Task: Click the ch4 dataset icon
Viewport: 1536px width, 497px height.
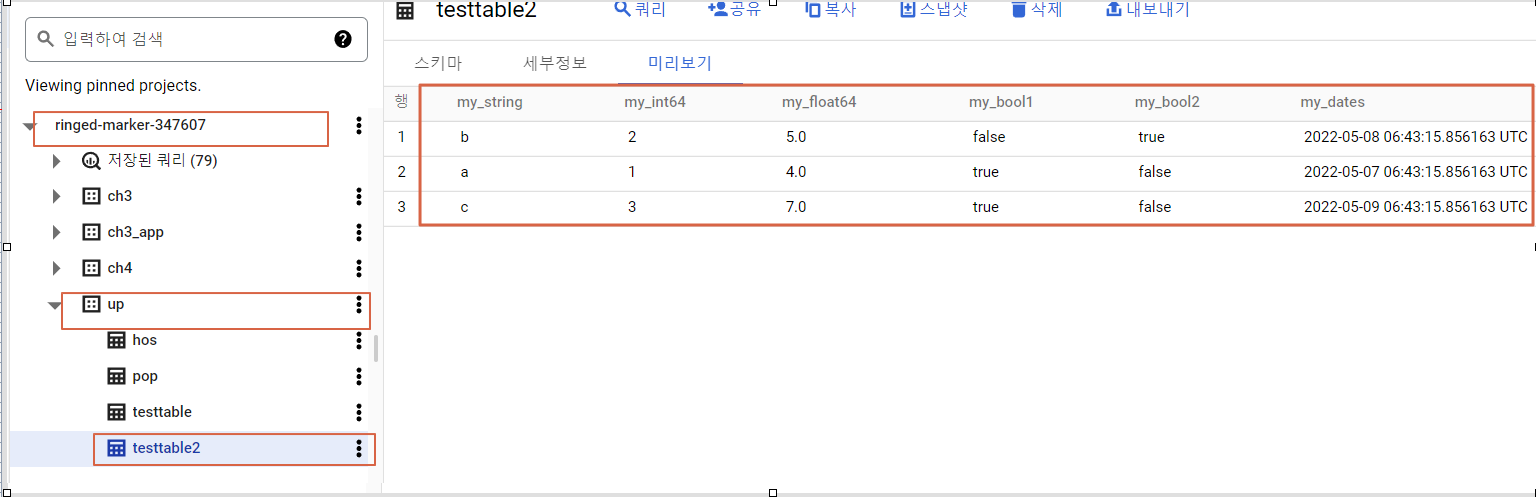Action: [91, 268]
